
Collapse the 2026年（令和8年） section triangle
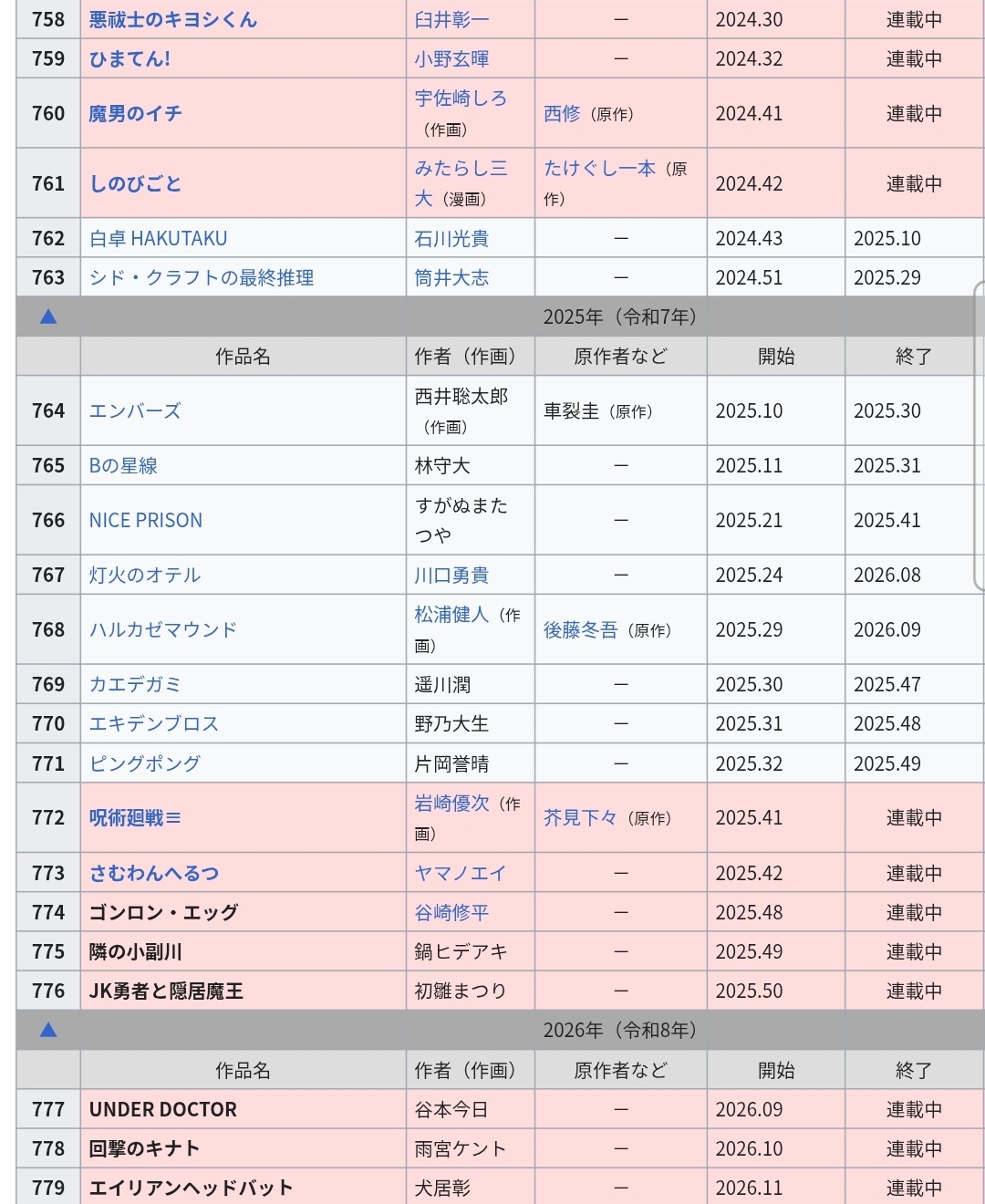click(48, 1030)
